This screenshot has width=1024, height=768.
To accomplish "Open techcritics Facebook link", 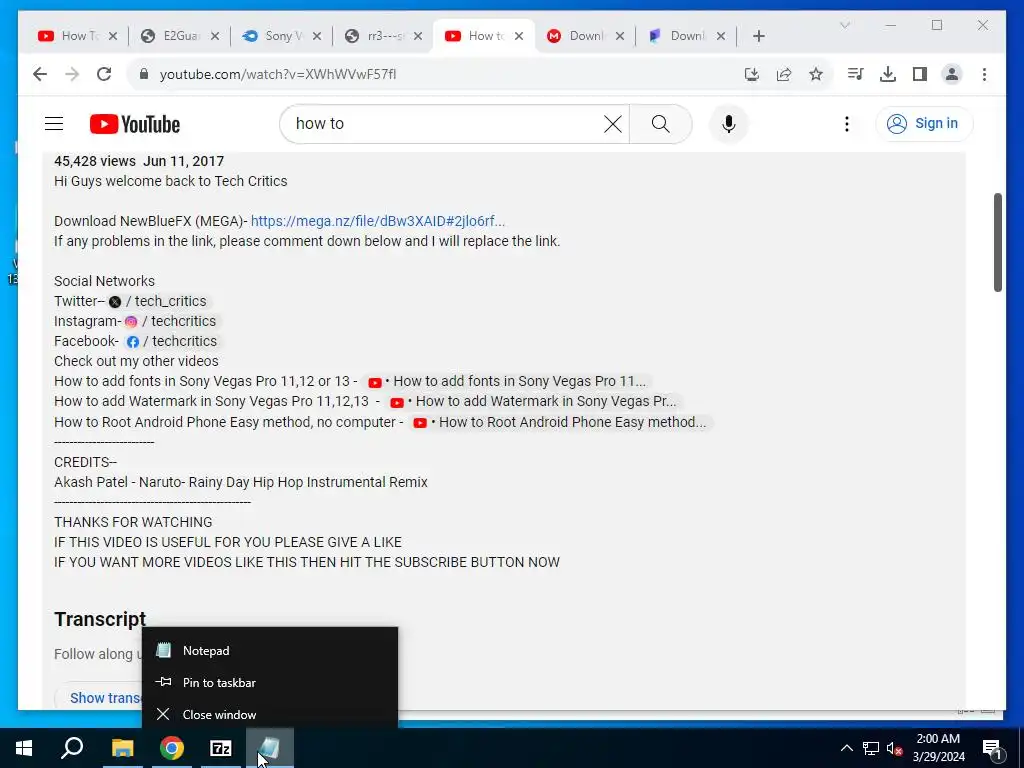I will (x=171, y=341).
